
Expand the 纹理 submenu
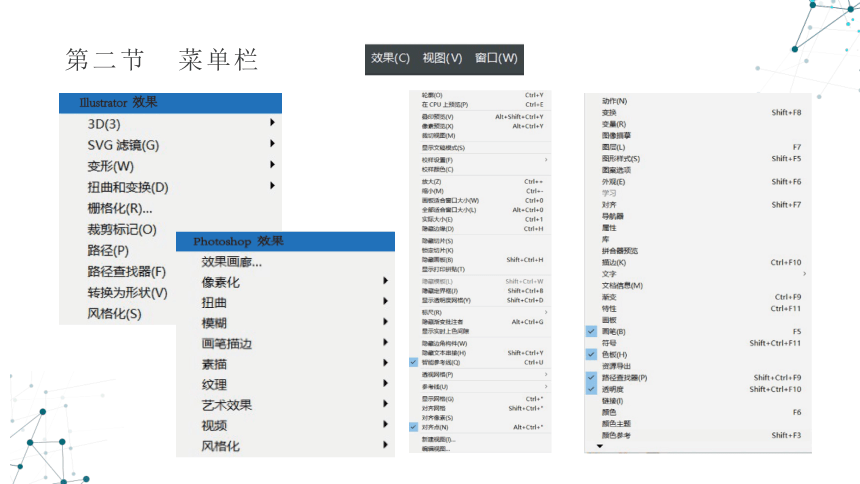[285, 385]
